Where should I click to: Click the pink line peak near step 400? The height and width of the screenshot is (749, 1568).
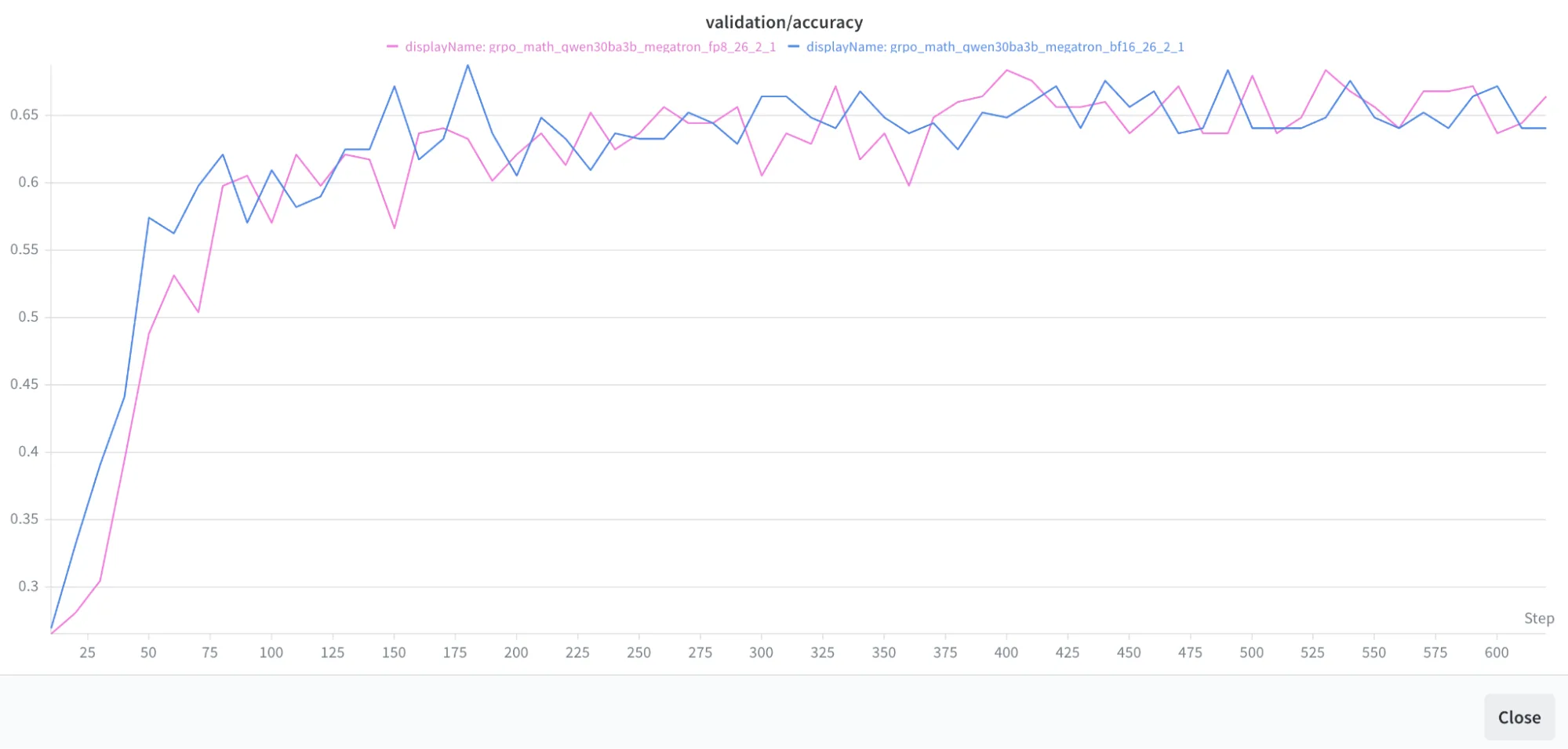pyautogui.click(x=1008, y=71)
